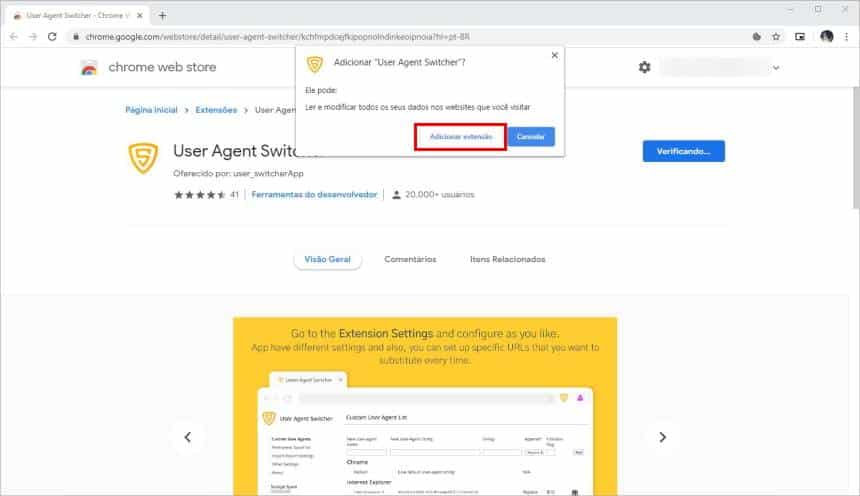Screen dimensions: 860x496
Task: Go to Extensões breadcrumb
Action: point(216,110)
